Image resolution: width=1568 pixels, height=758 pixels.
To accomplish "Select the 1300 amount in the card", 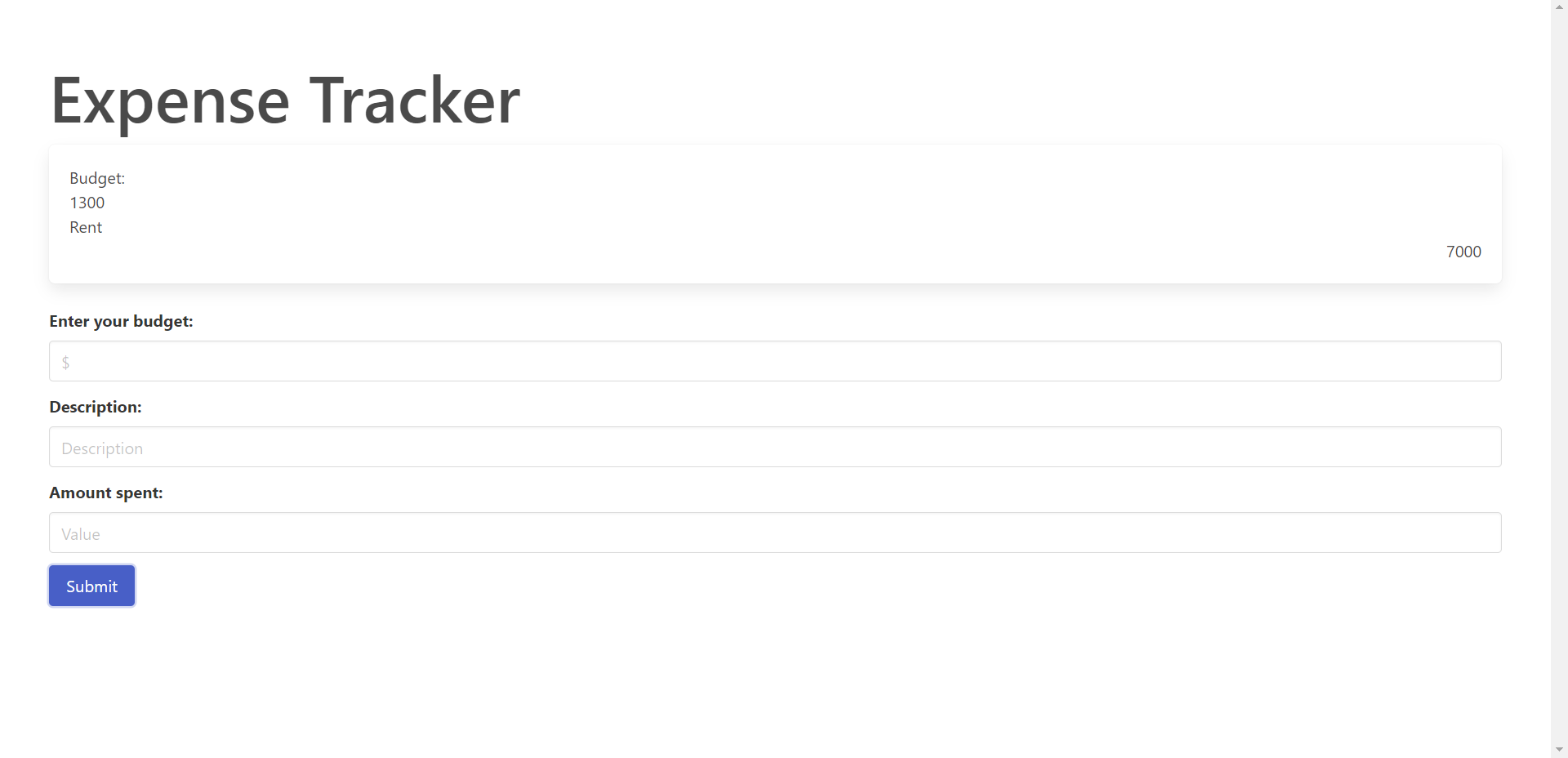I will (87, 203).
